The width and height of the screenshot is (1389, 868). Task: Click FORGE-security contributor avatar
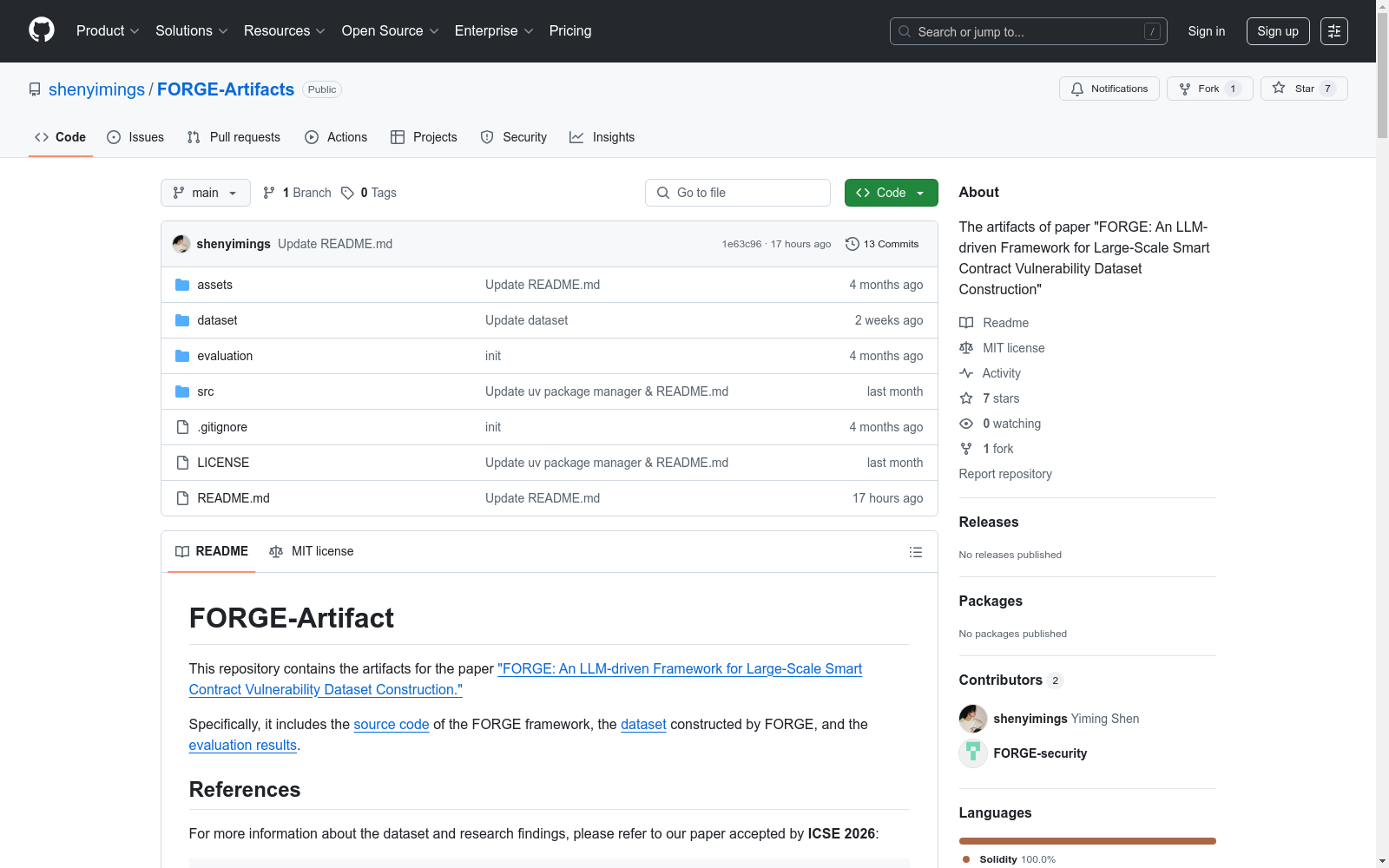click(973, 753)
